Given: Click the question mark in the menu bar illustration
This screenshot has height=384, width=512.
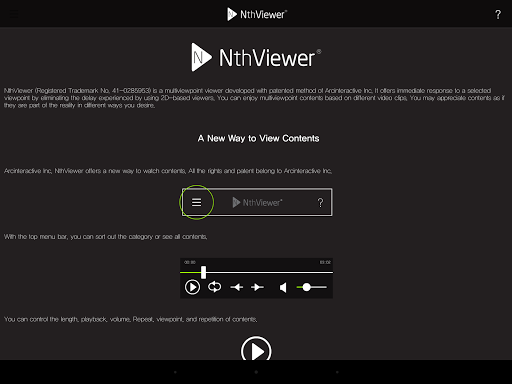Looking at the screenshot, I should [320, 202].
